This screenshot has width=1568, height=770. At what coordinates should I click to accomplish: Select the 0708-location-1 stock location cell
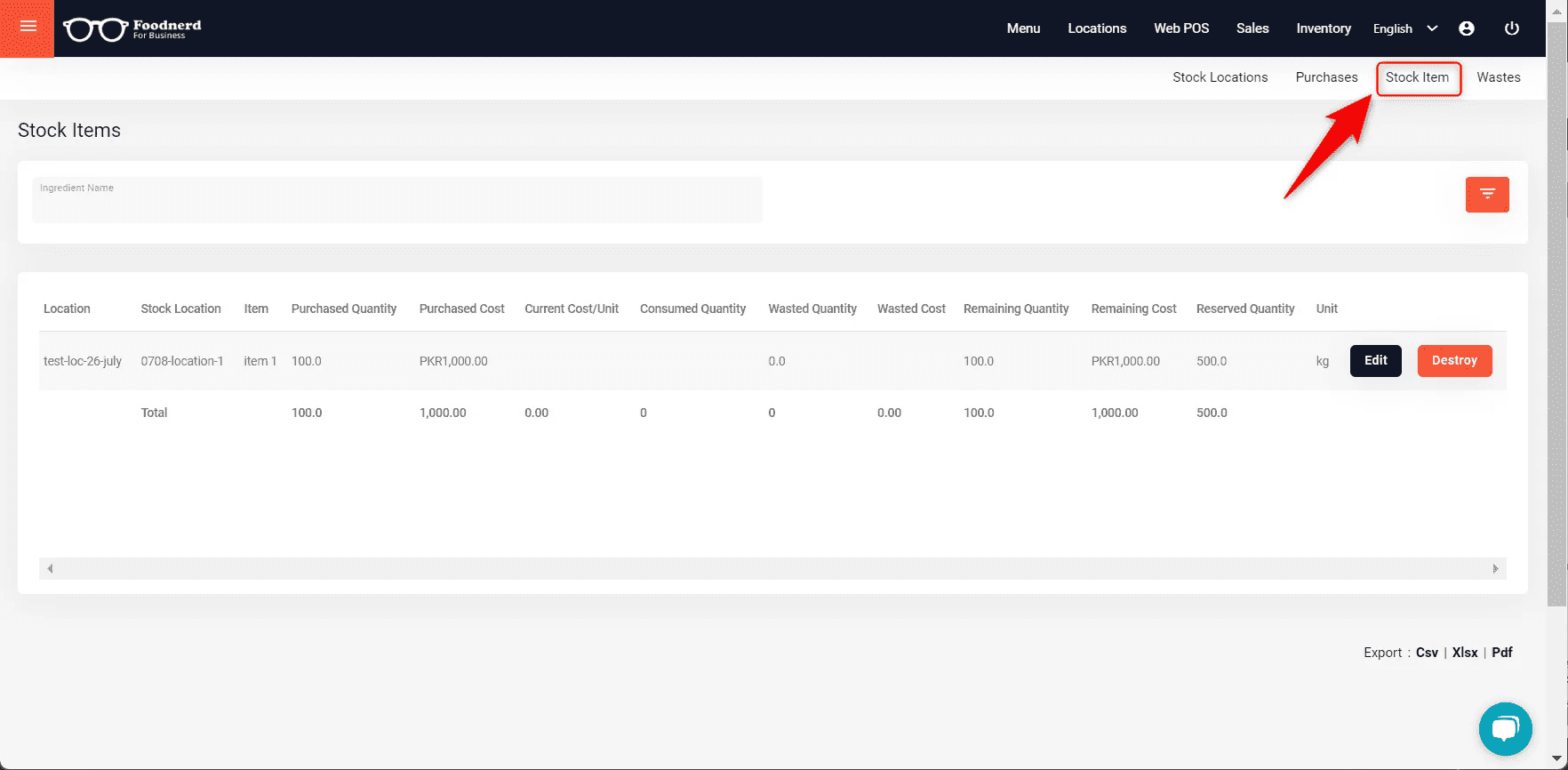pos(182,361)
